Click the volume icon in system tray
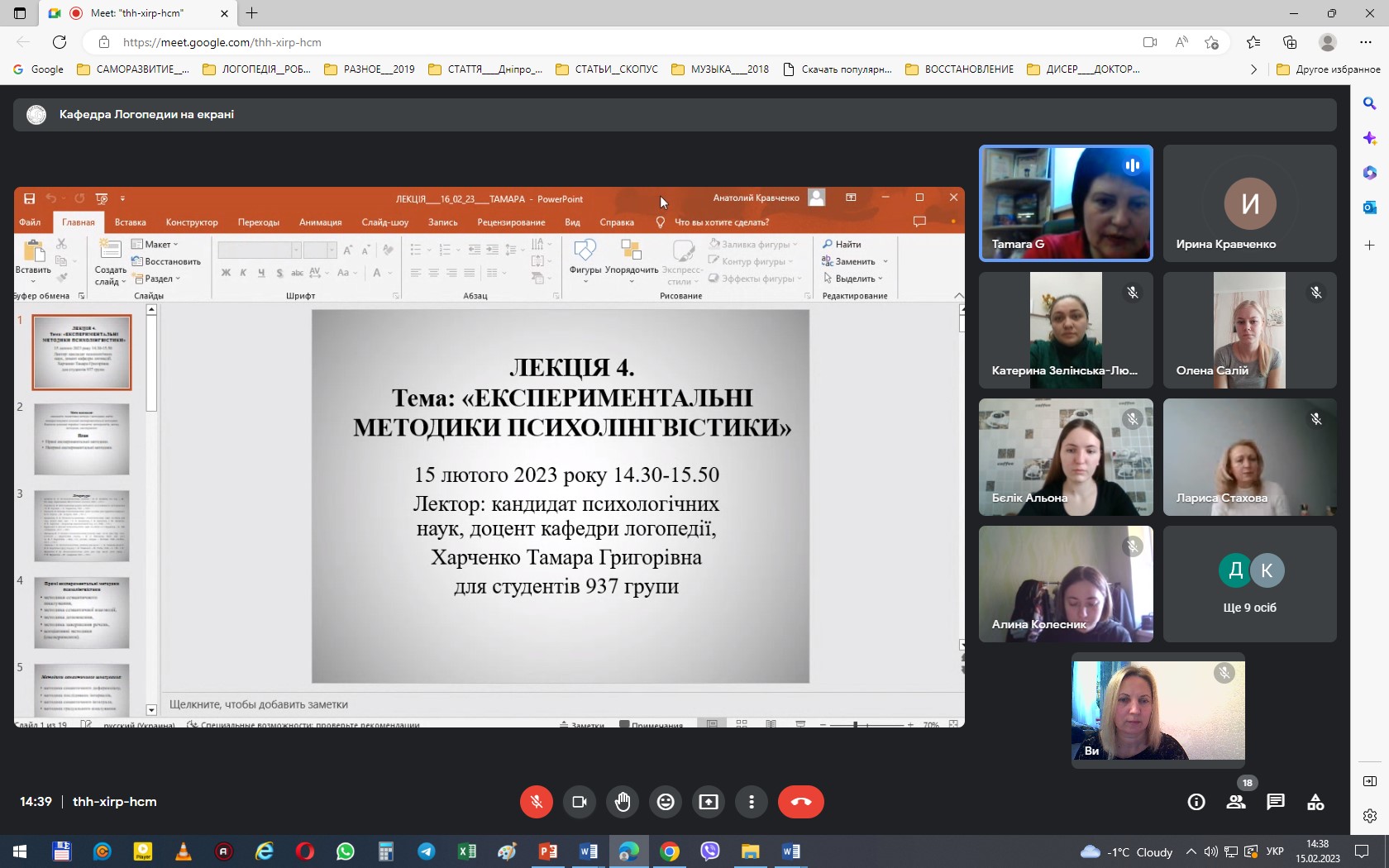 (x=1210, y=851)
